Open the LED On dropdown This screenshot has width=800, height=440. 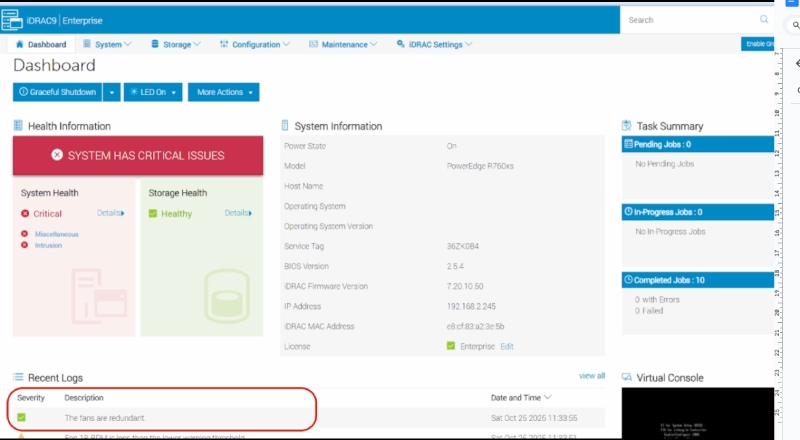coord(154,92)
